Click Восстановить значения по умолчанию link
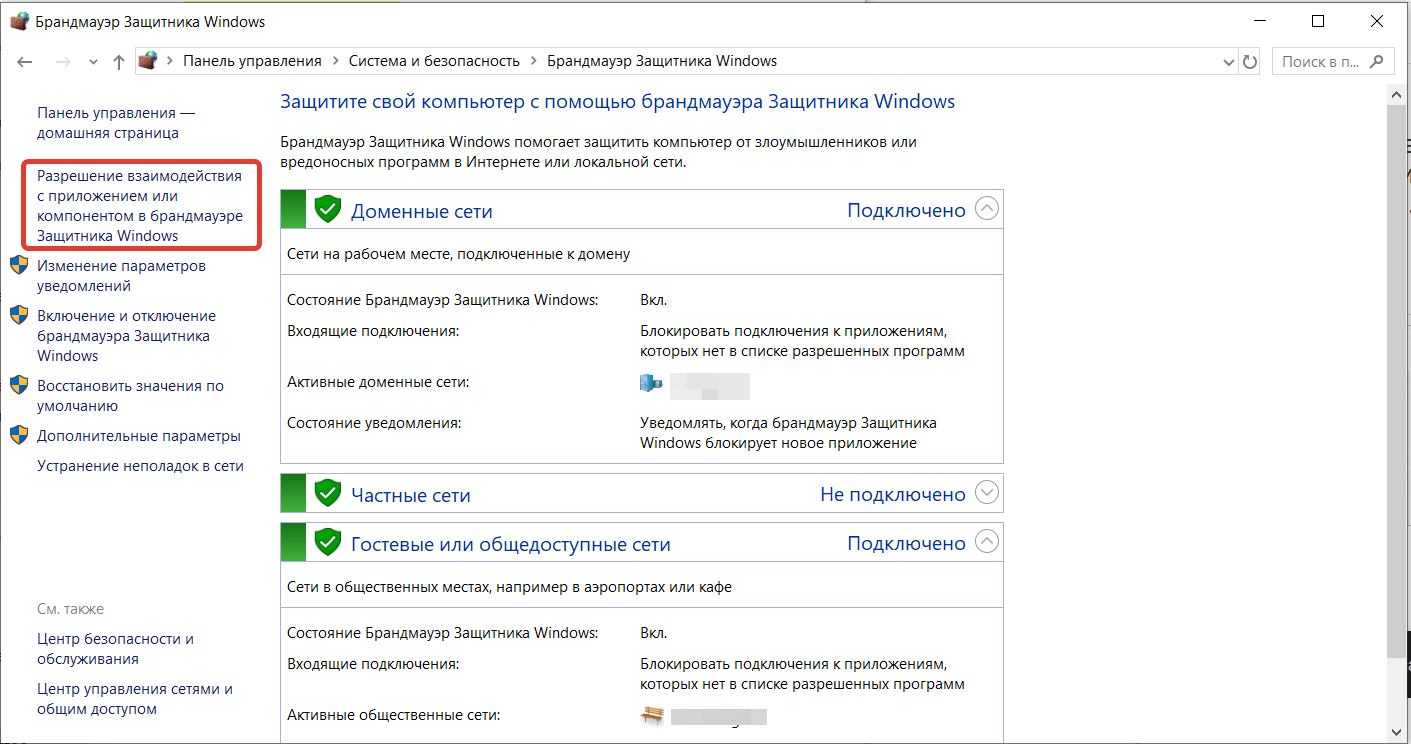This screenshot has height=744, width=1411. [x=130, y=396]
